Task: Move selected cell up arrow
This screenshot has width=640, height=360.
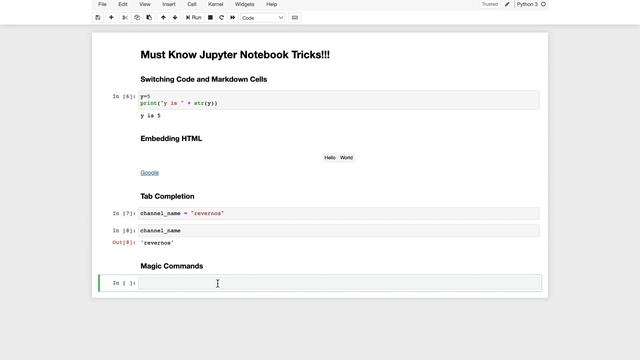Action: click(163, 18)
